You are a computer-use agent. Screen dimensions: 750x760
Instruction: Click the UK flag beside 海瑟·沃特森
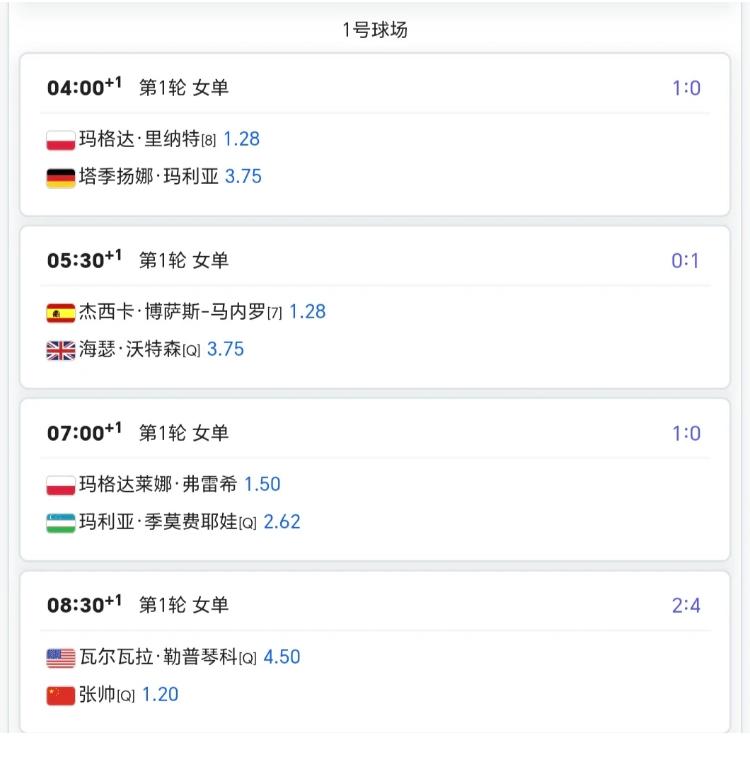[x=61, y=350]
